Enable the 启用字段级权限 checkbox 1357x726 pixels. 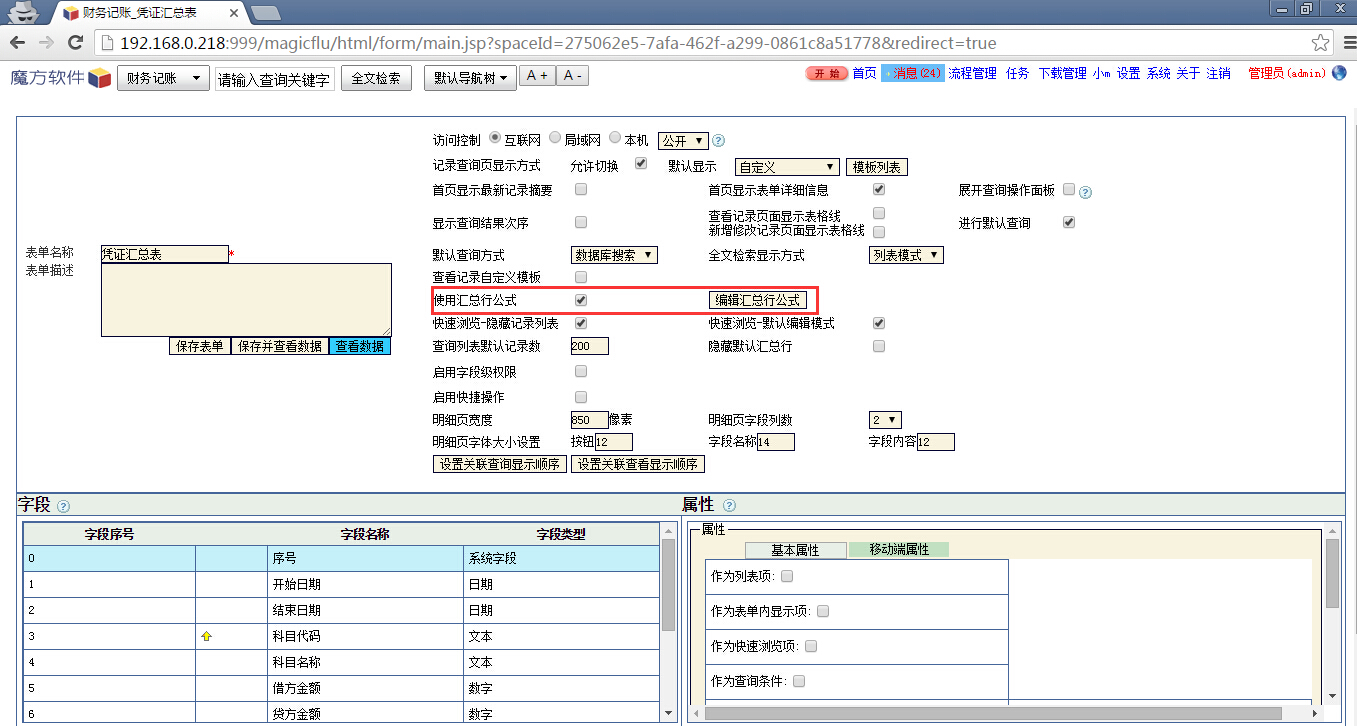click(x=581, y=371)
